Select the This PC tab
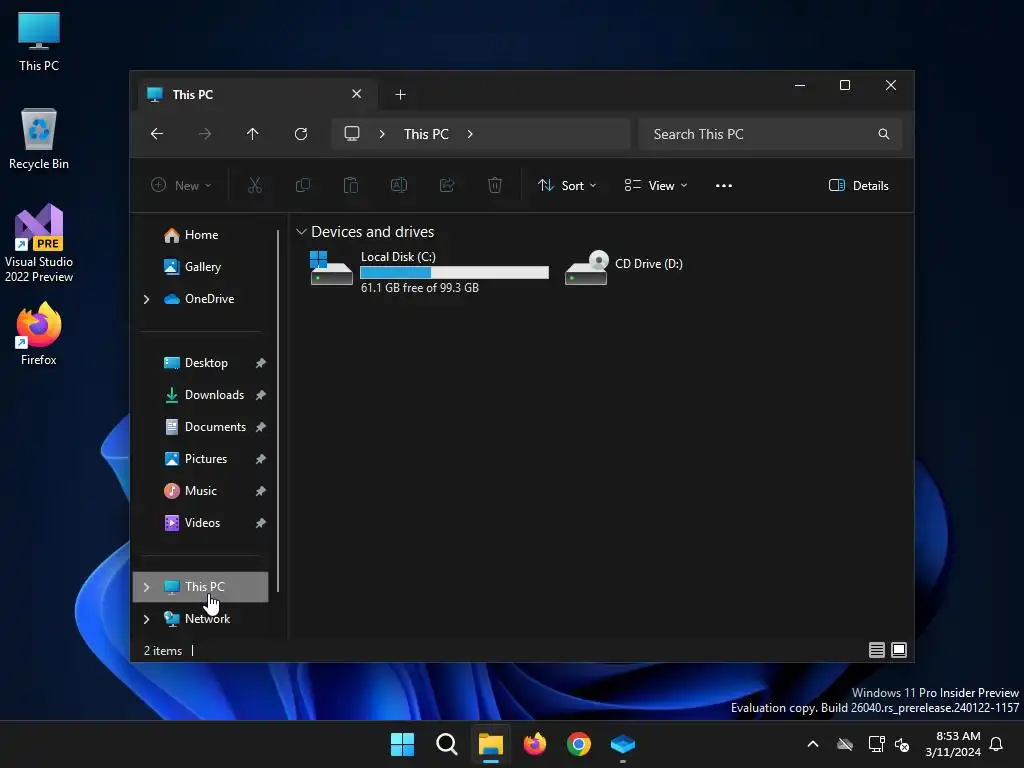Screen dimensions: 1024x768 point(255,95)
